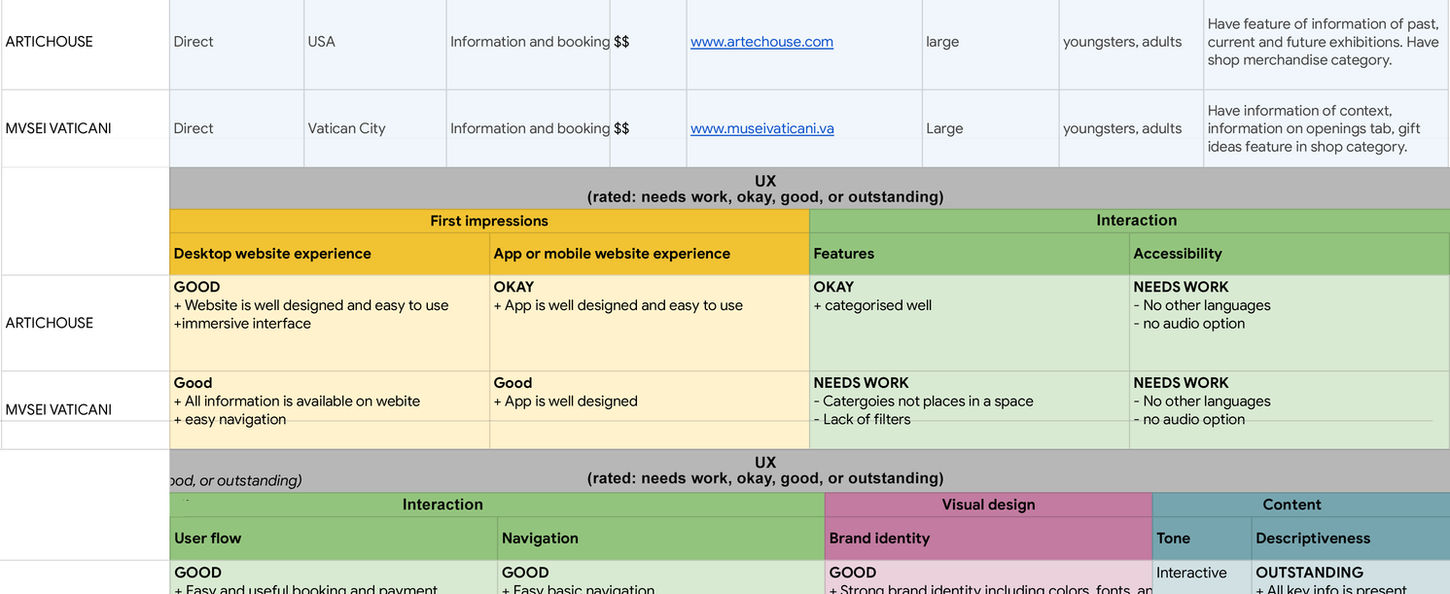Click the Brand identity column header

[x=988, y=538]
